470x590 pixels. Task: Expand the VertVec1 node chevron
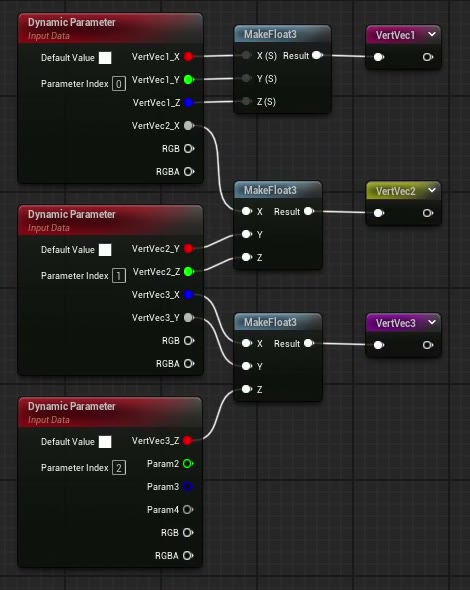[432, 34]
